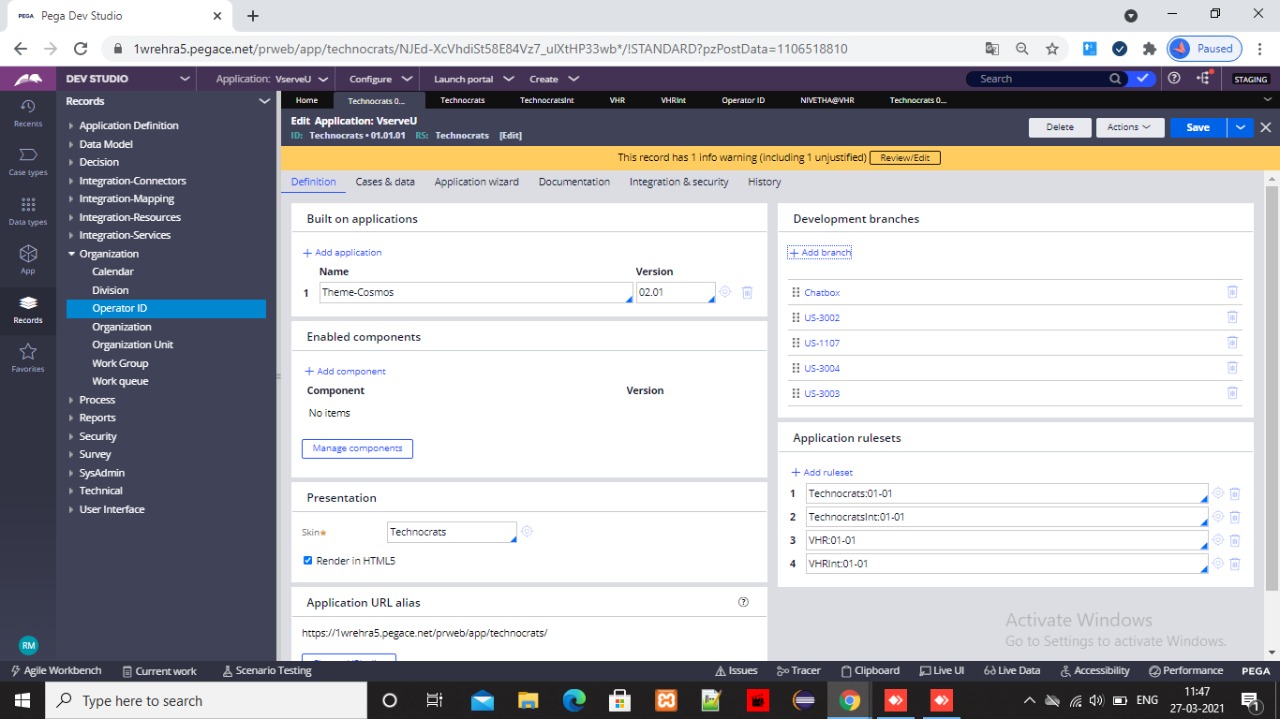The width and height of the screenshot is (1280, 719).
Task: Toggle Render in HTML5 checkbox
Action: coord(308,561)
